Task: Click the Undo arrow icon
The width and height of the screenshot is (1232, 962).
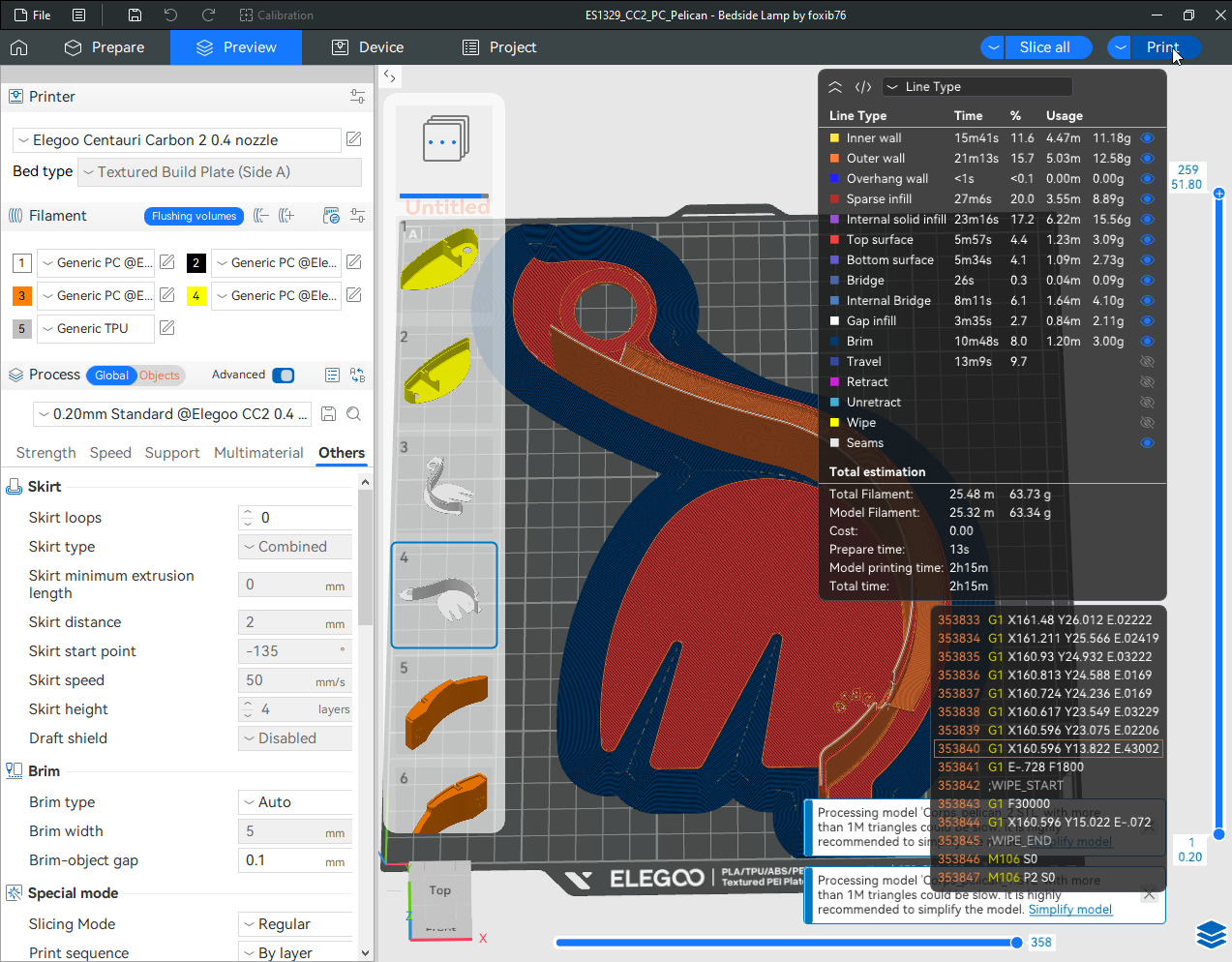Action: click(x=170, y=15)
